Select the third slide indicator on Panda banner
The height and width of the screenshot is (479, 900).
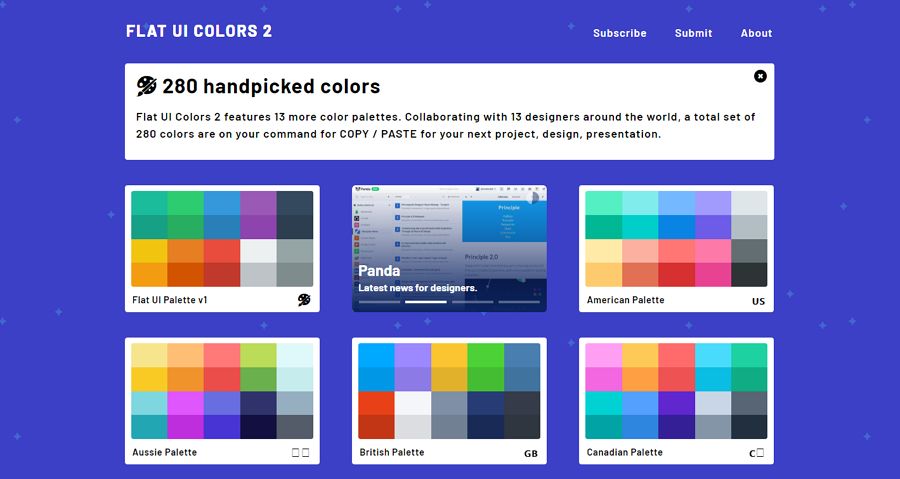[x=472, y=302]
